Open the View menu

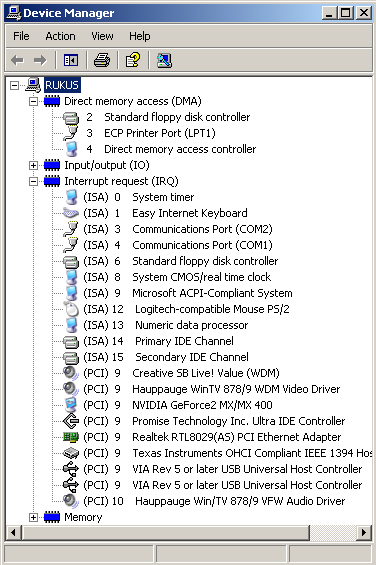pos(102,36)
